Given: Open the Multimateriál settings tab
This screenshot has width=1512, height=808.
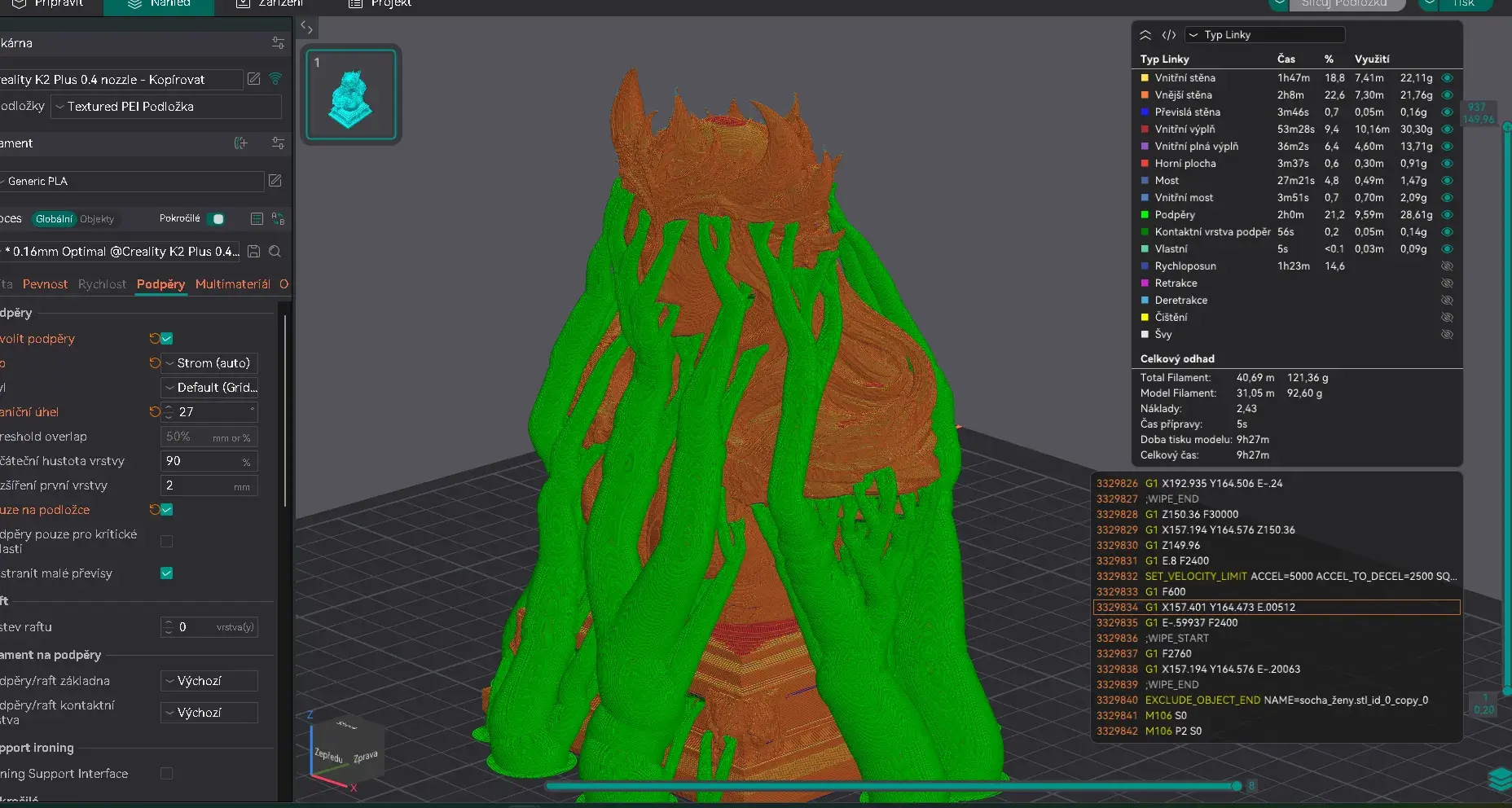Looking at the screenshot, I should point(233,284).
